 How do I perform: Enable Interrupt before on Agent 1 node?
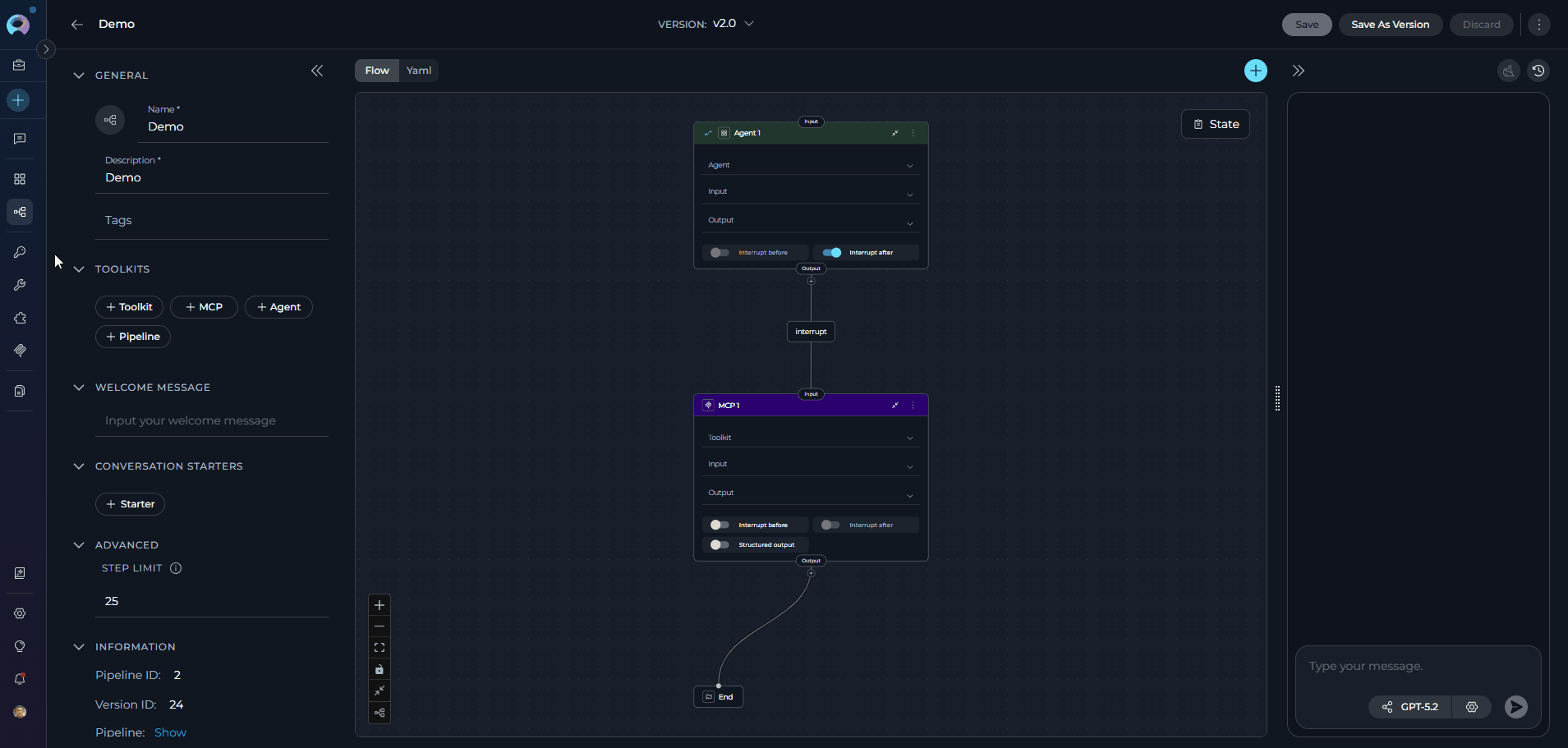719,252
